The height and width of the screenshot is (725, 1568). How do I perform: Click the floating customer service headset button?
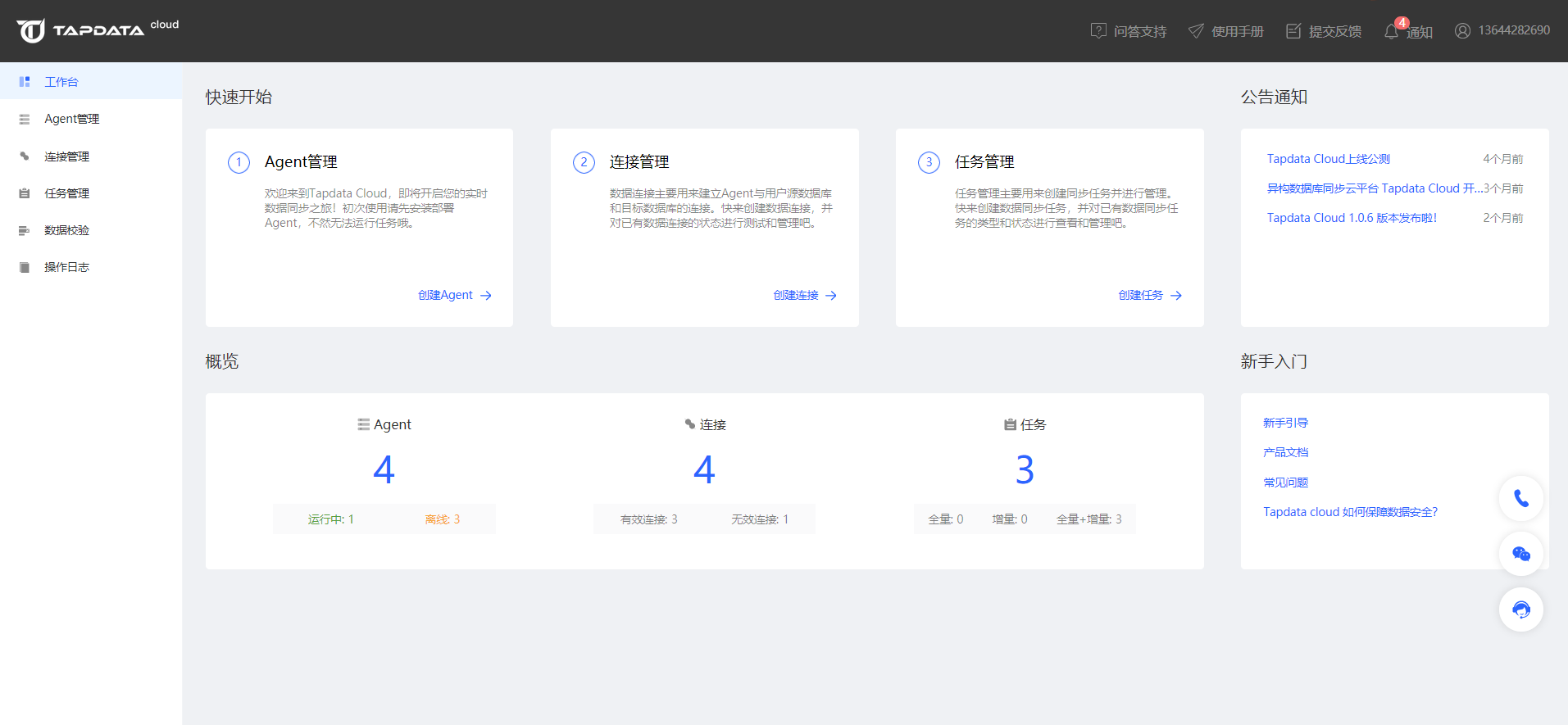coord(1521,609)
